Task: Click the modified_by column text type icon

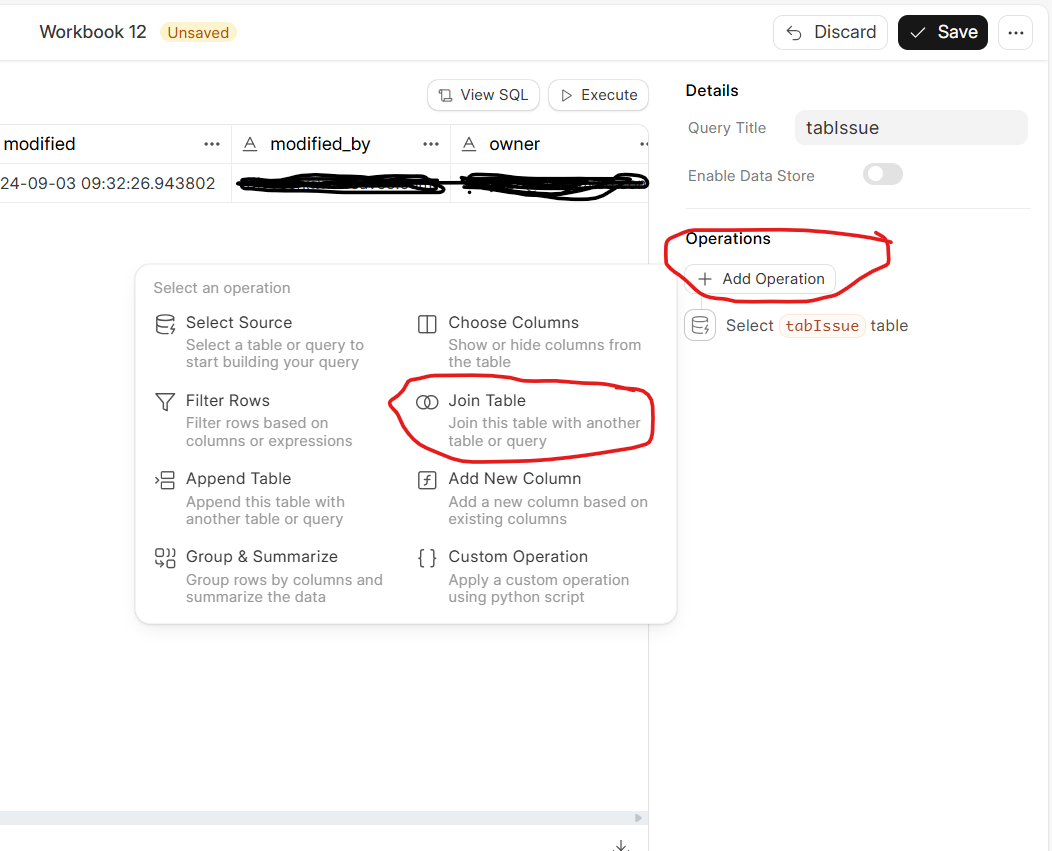Action: coord(250,144)
